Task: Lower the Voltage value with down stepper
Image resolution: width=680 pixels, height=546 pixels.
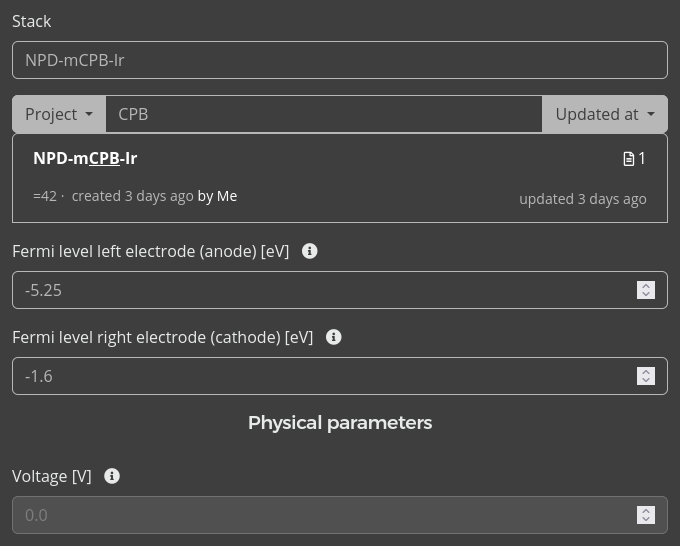Action: (646, 520)
